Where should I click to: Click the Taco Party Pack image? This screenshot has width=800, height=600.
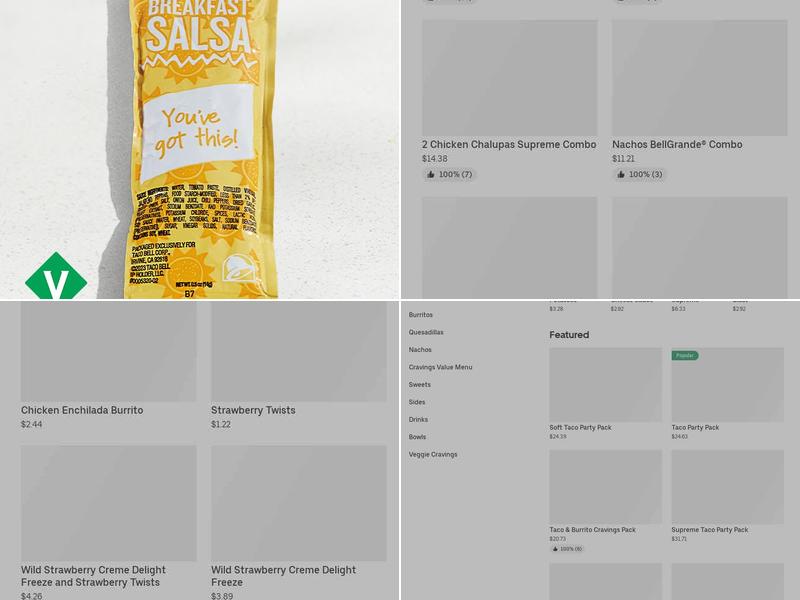pyautogui.click(x=728, y=385)
